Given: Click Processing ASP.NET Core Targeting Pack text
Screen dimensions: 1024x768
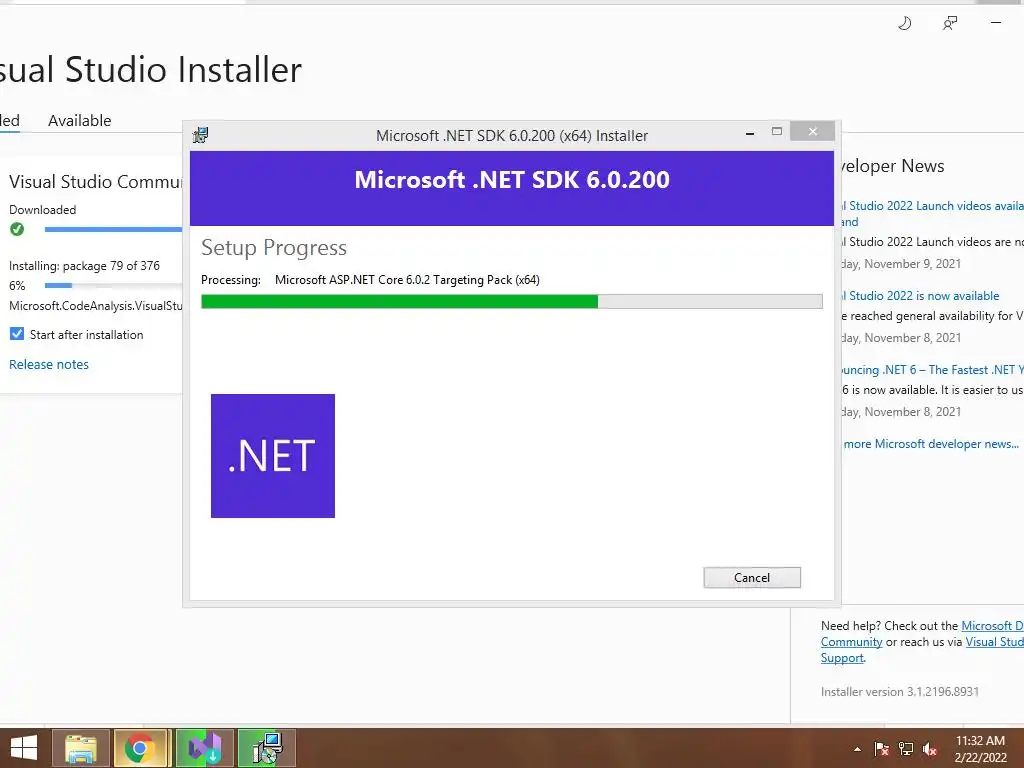Looking at the screenshot, I should 370,280.
